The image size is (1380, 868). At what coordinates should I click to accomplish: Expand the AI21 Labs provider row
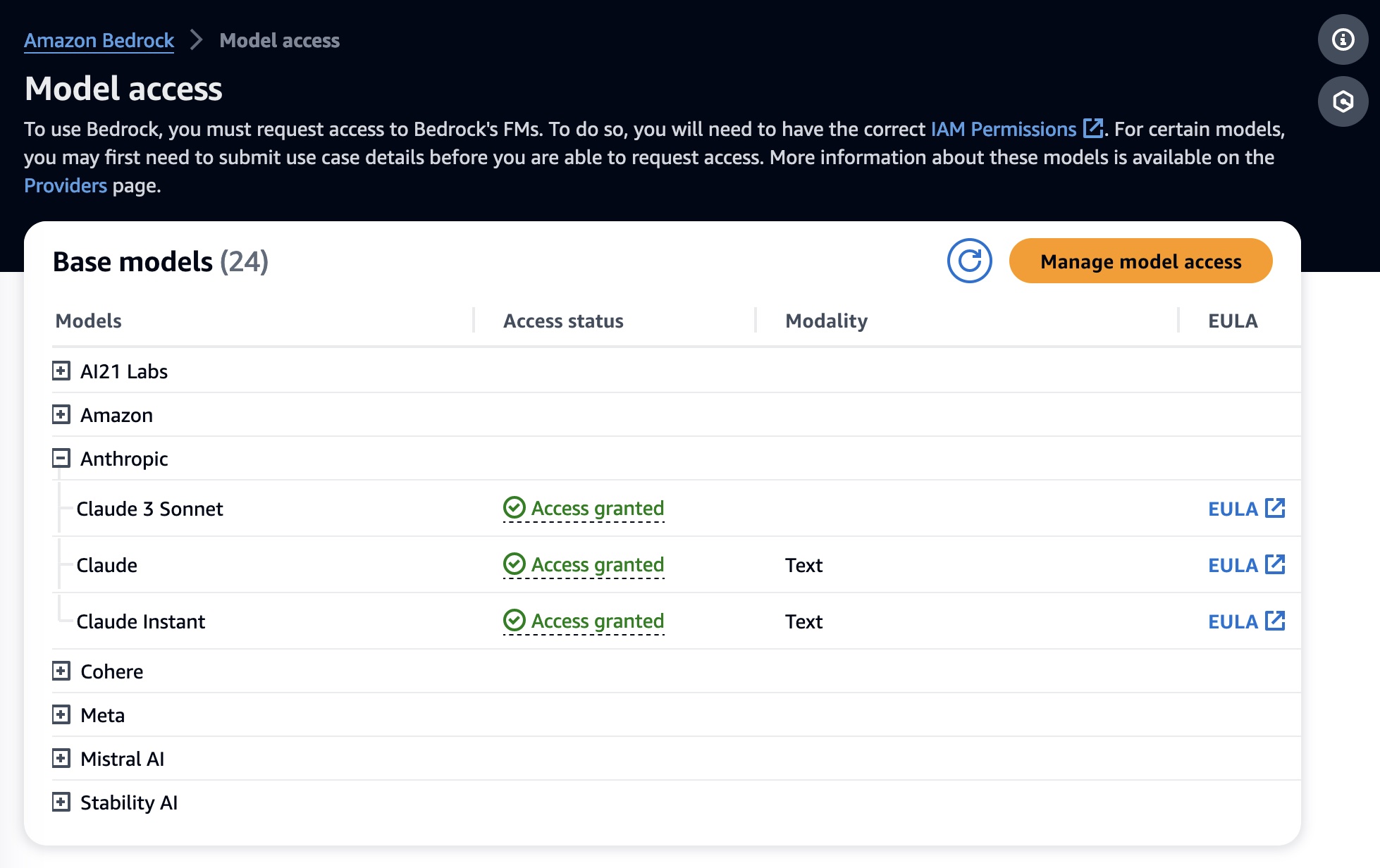point(61,371)
